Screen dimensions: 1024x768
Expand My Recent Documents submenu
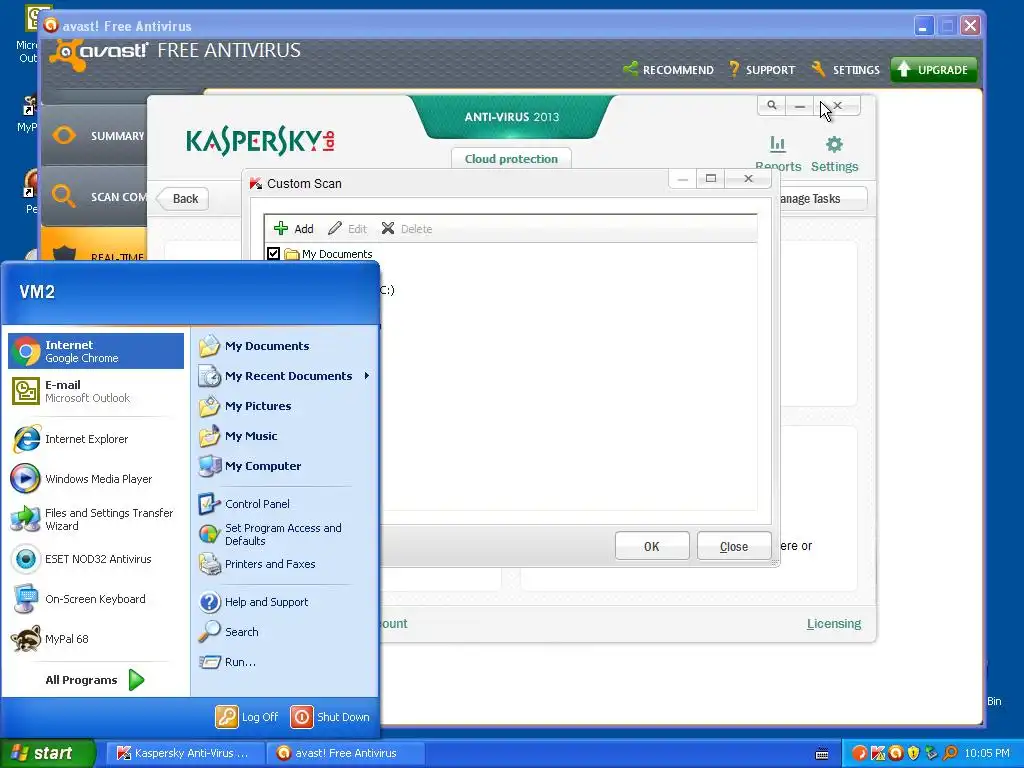(x=284, y=376)
